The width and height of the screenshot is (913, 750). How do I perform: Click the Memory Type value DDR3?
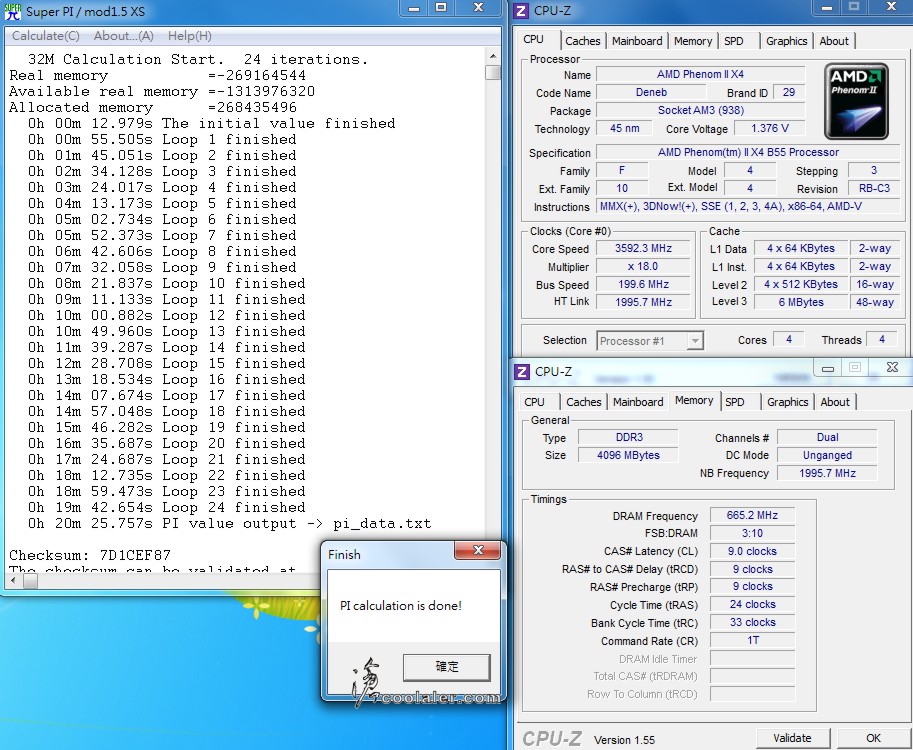628,437
